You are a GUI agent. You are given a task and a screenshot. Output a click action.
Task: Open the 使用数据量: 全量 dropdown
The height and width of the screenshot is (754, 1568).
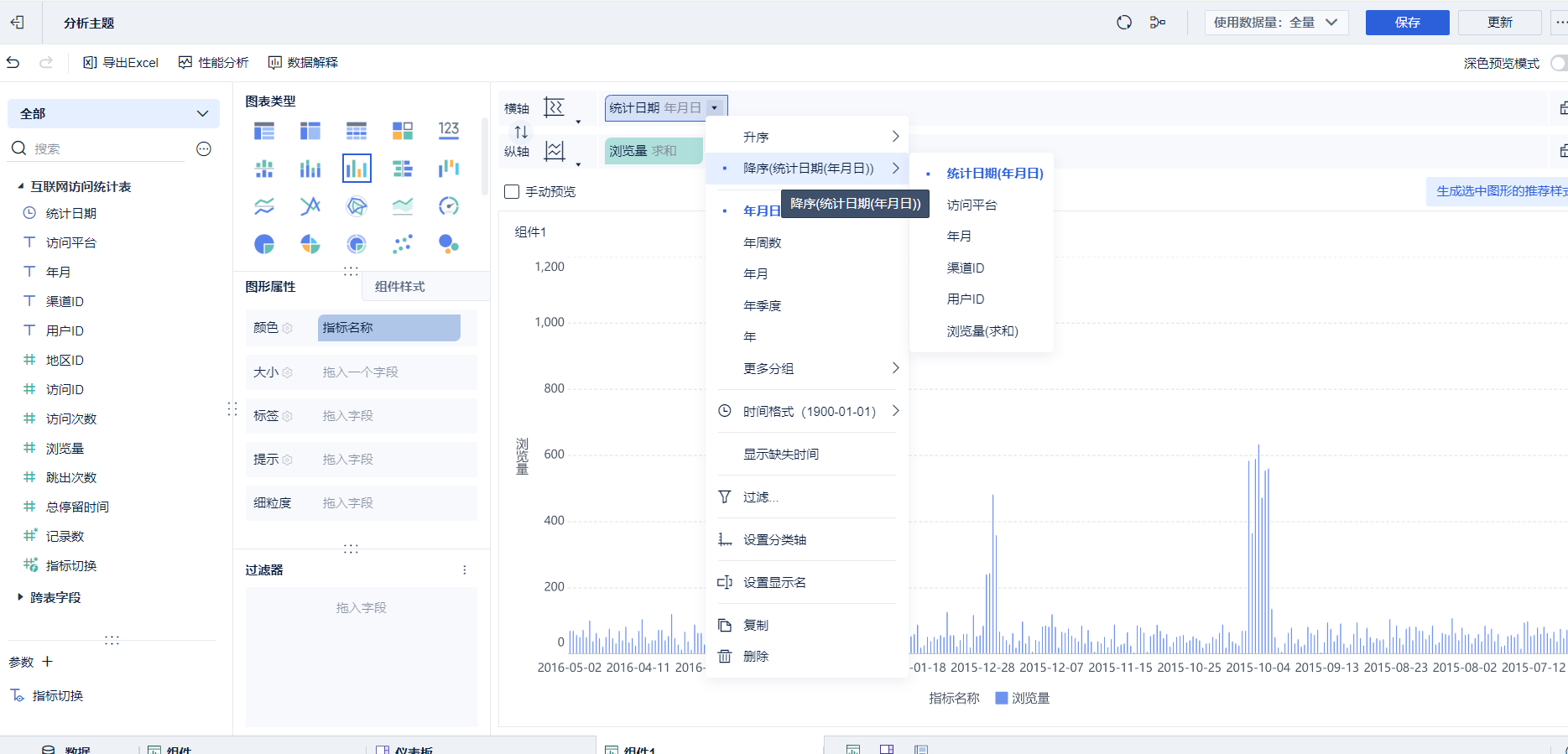(1276, 23)
